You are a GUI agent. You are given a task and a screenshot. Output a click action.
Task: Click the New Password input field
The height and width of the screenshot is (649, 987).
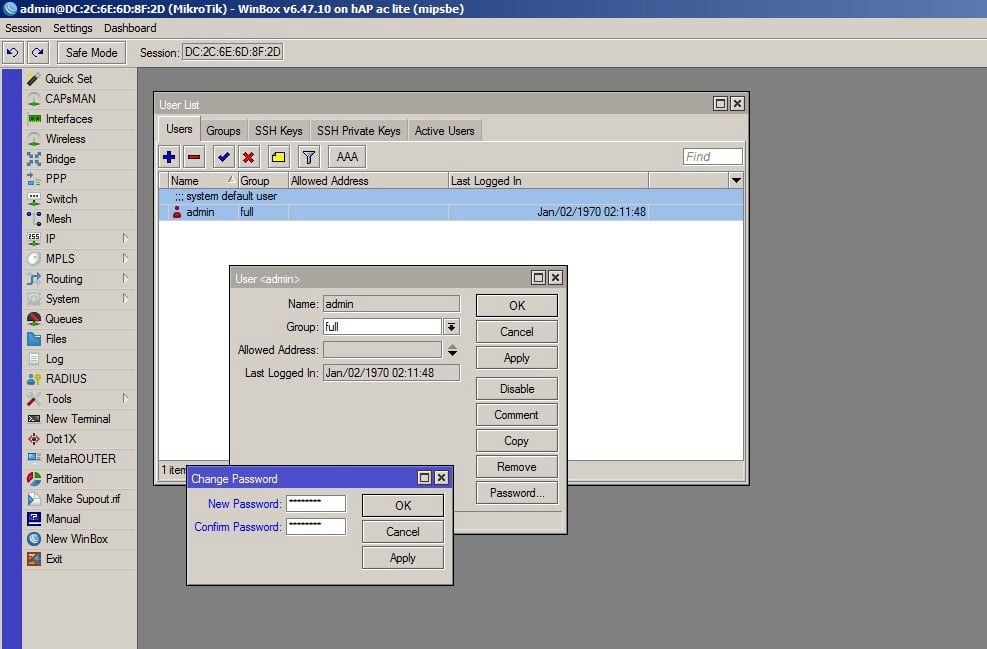(x=315, y=504)
